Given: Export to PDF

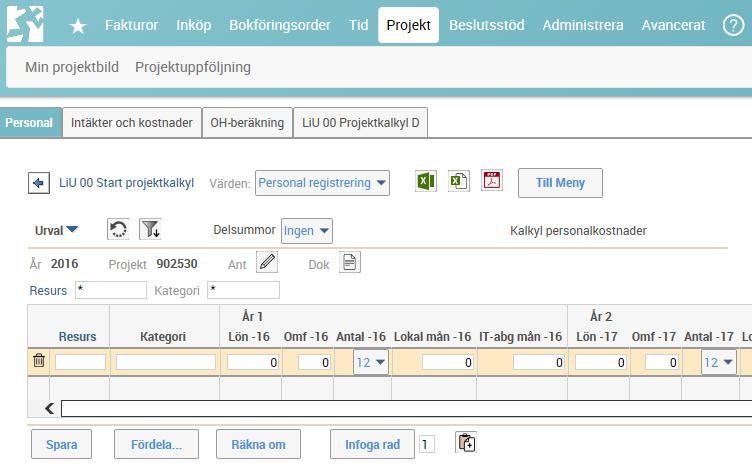Looking at the screenshot, I should [492, 181].
